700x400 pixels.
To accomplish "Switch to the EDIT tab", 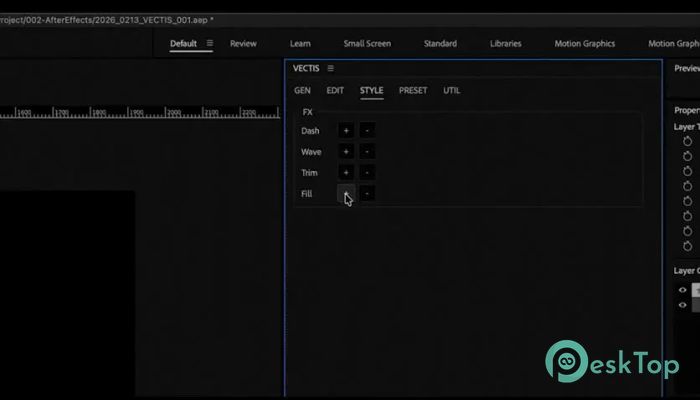I will [x=335, y=90].
